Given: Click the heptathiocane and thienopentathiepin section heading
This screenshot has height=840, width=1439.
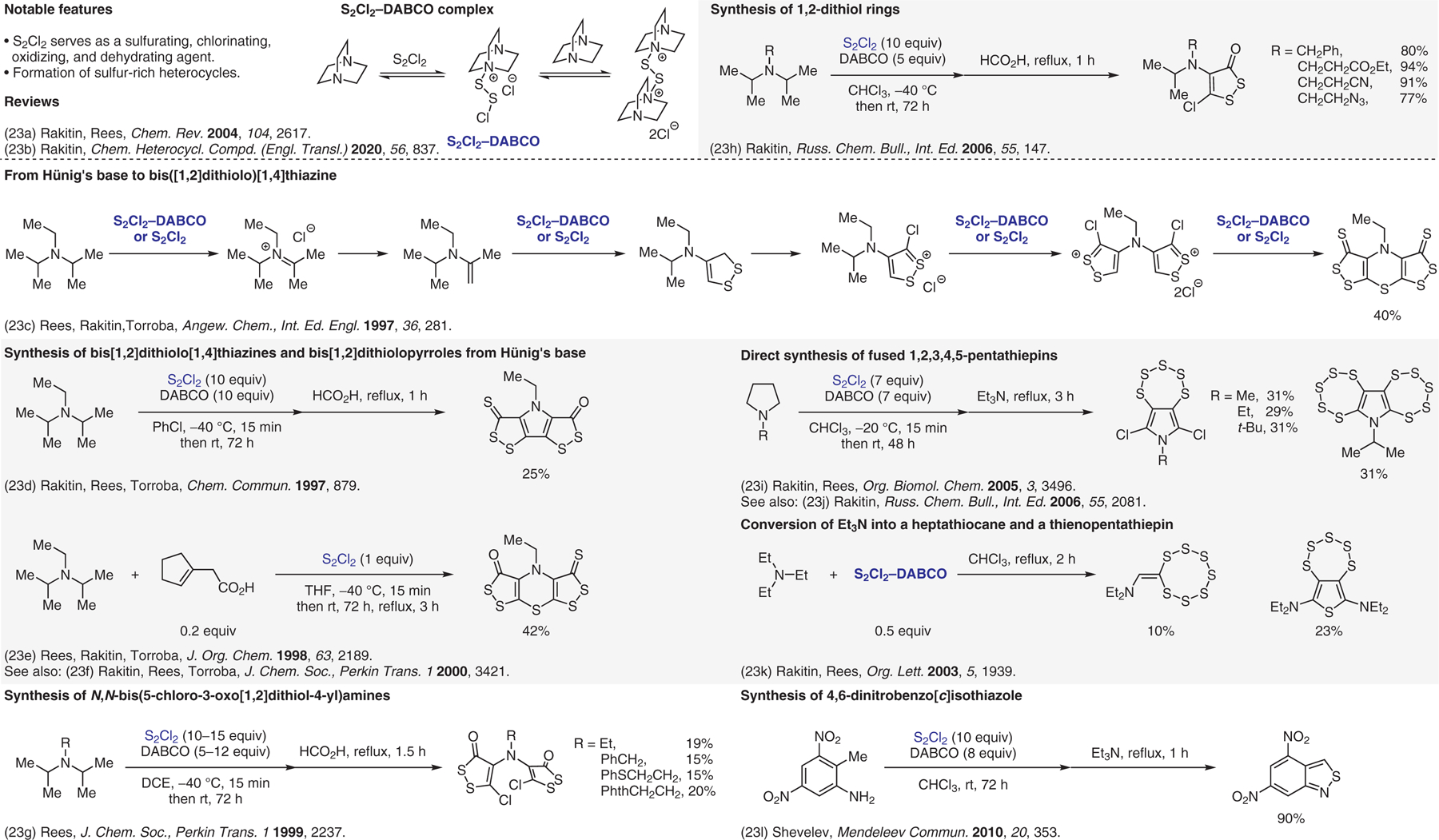Looking at the screenshot, I should pyautogui.click(x=957, y=524).
